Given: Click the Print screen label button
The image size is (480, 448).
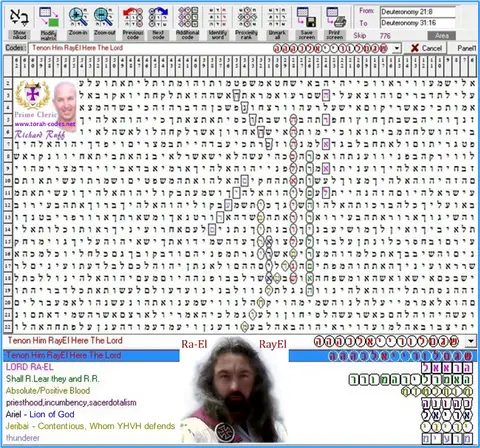Looking at the screenshot, I should click(x=335, y=35).
